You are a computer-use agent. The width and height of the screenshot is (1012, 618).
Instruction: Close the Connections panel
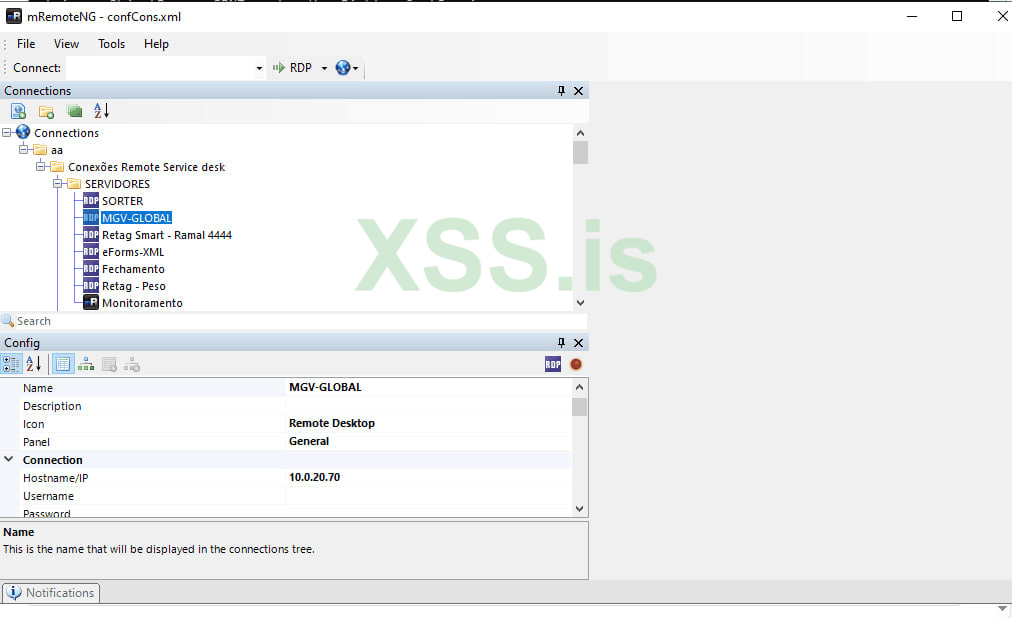(578, 91)
